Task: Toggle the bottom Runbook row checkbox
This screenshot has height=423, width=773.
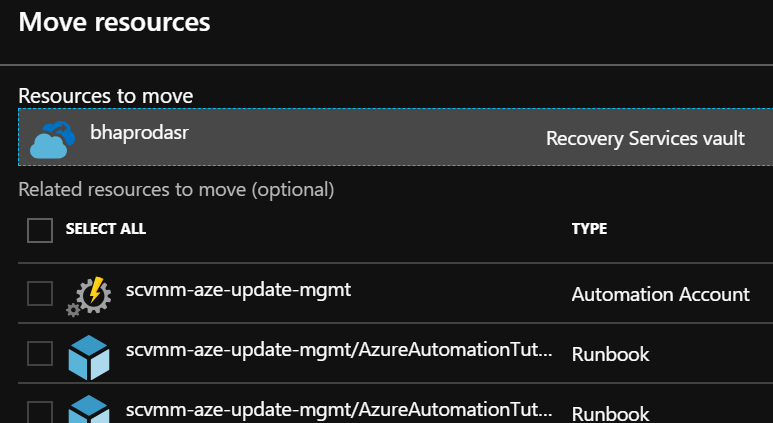Action: tap(40, 411)
